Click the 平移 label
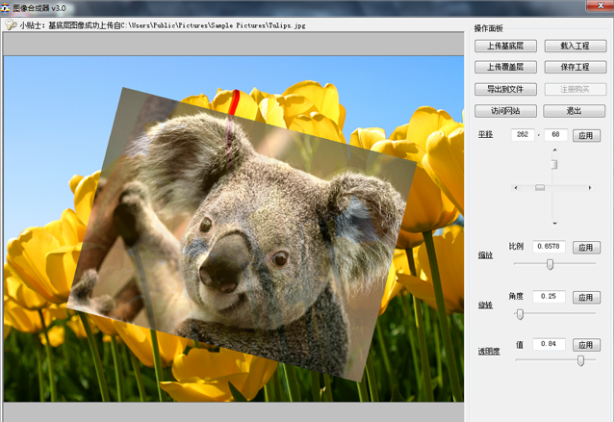 click(485, 135)
